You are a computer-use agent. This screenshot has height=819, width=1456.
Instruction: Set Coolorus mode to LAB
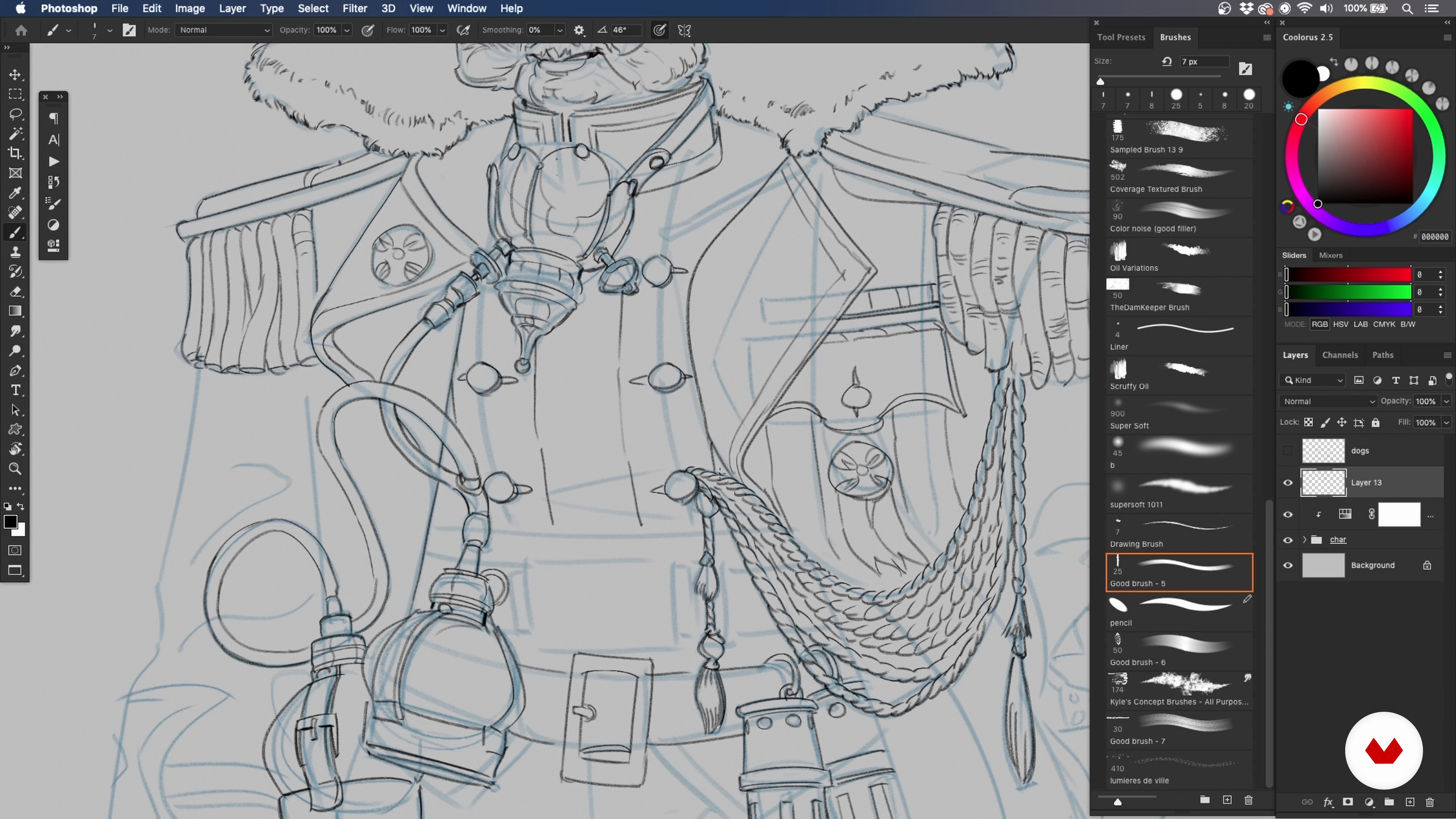coord(1360,325)
